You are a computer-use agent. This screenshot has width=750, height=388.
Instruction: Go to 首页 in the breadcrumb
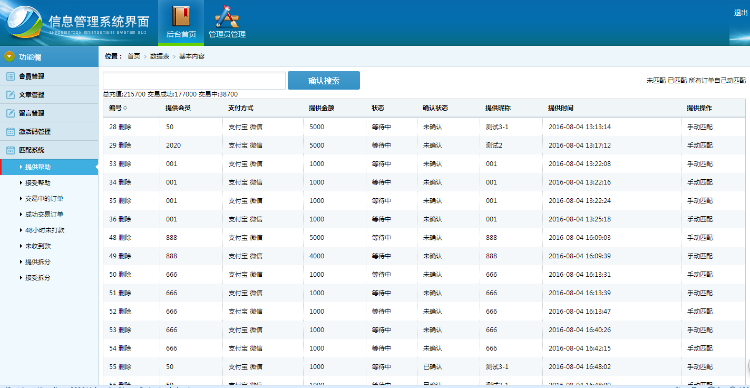click(x=133, y=56)
